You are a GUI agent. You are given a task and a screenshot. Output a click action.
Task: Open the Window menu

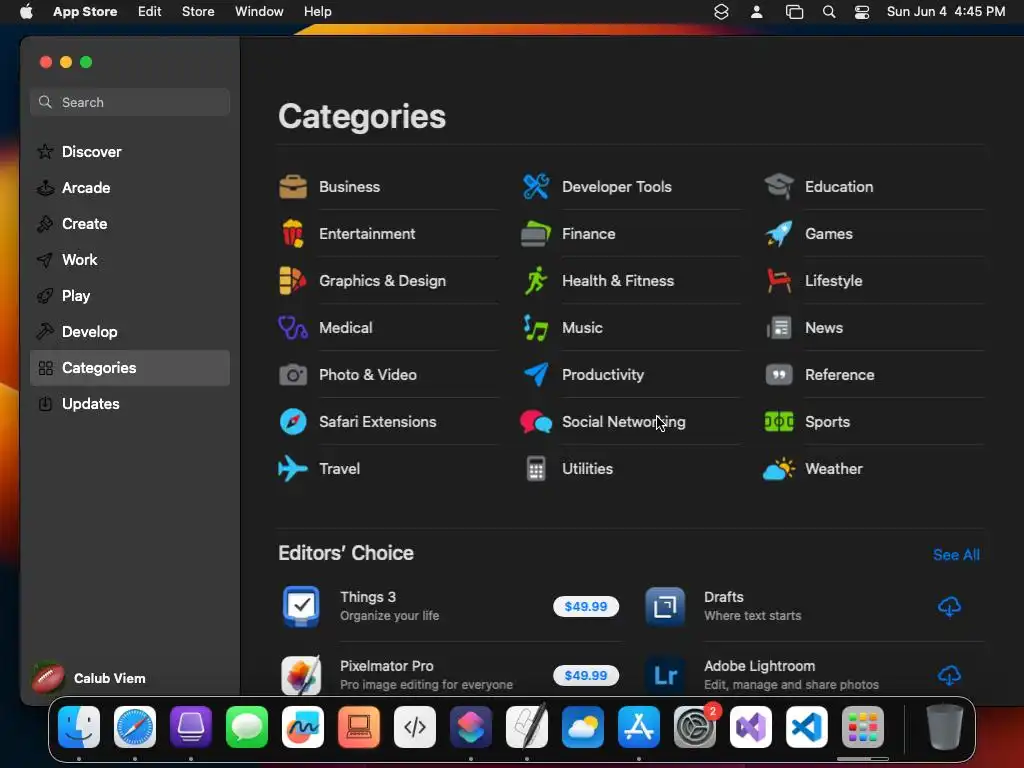pos(259,11)
